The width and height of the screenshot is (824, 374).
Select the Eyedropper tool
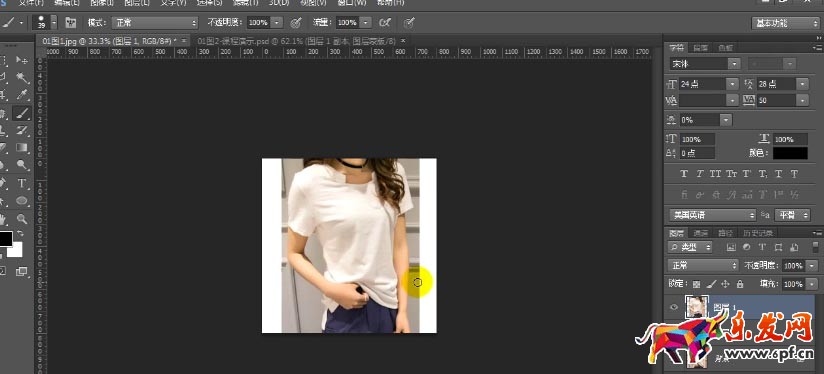tap(22, 95)
